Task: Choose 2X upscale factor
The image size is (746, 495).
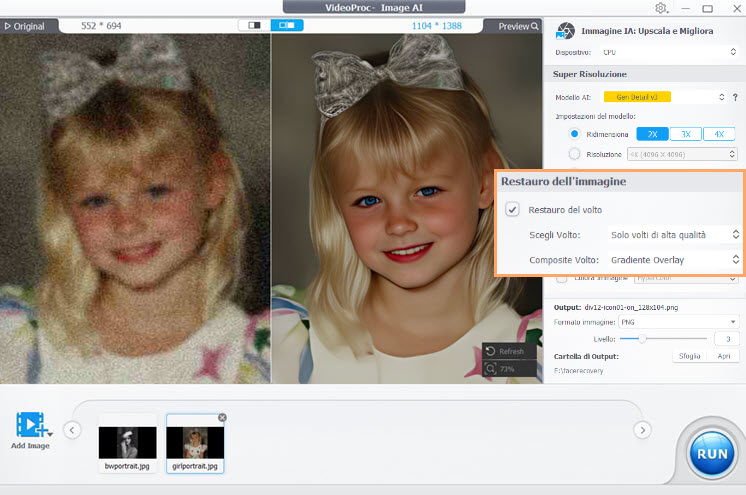Action: 652,134
